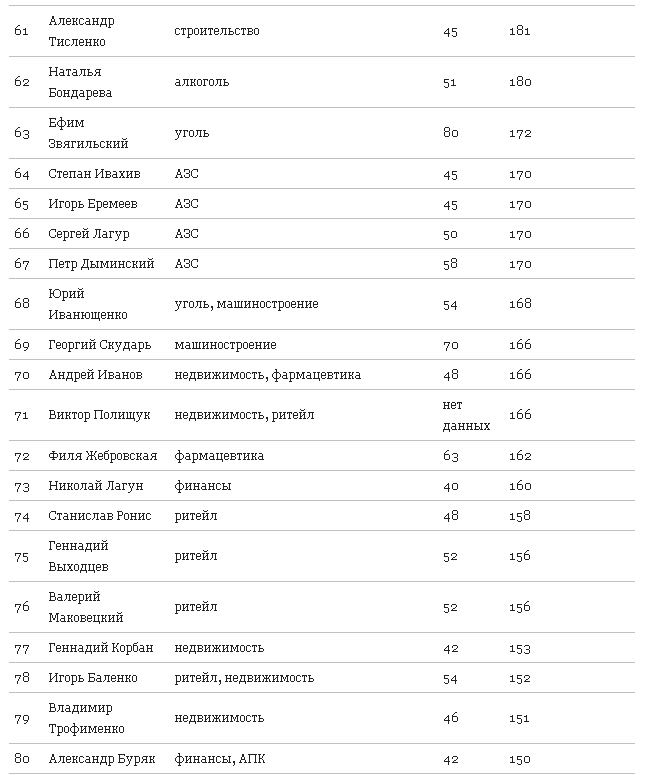Screen dimensions: 657x775
Task: Select rank number 64 in the table
Action: point(22,174)
